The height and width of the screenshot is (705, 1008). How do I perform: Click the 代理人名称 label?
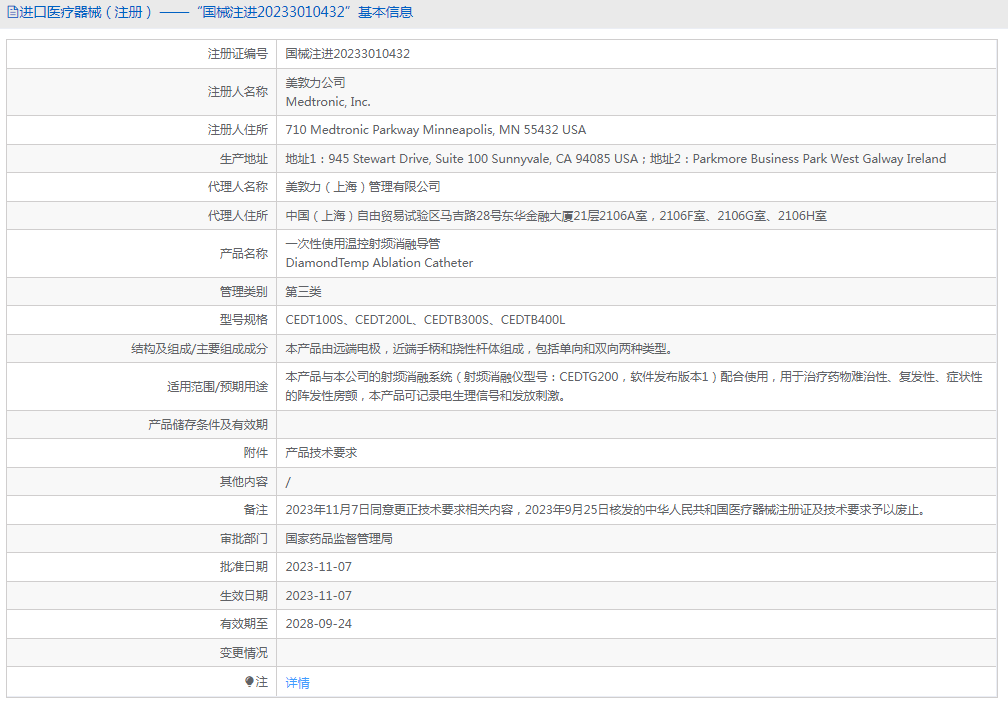[x=237, y=187]
